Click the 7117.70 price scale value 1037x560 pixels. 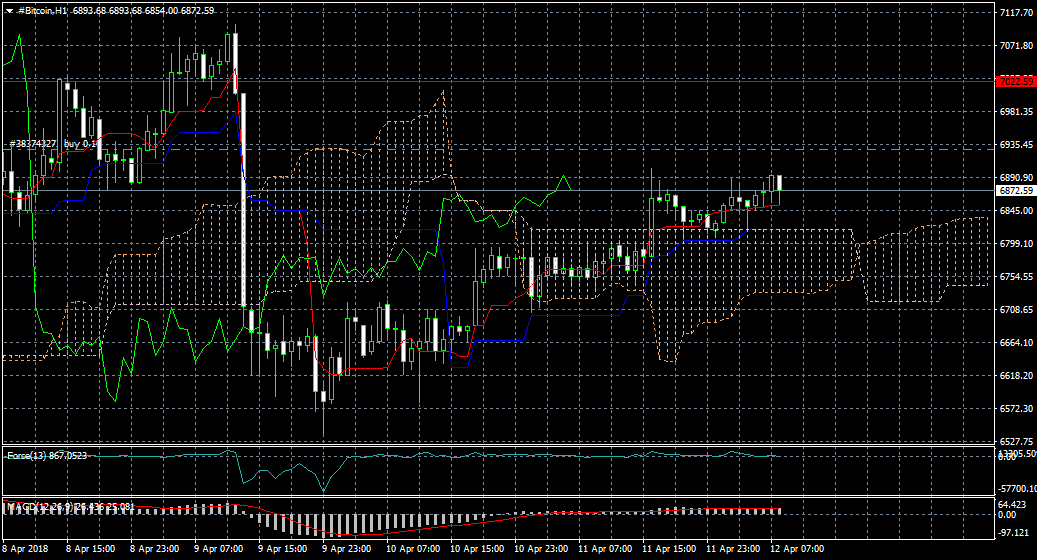point(1015,13)
